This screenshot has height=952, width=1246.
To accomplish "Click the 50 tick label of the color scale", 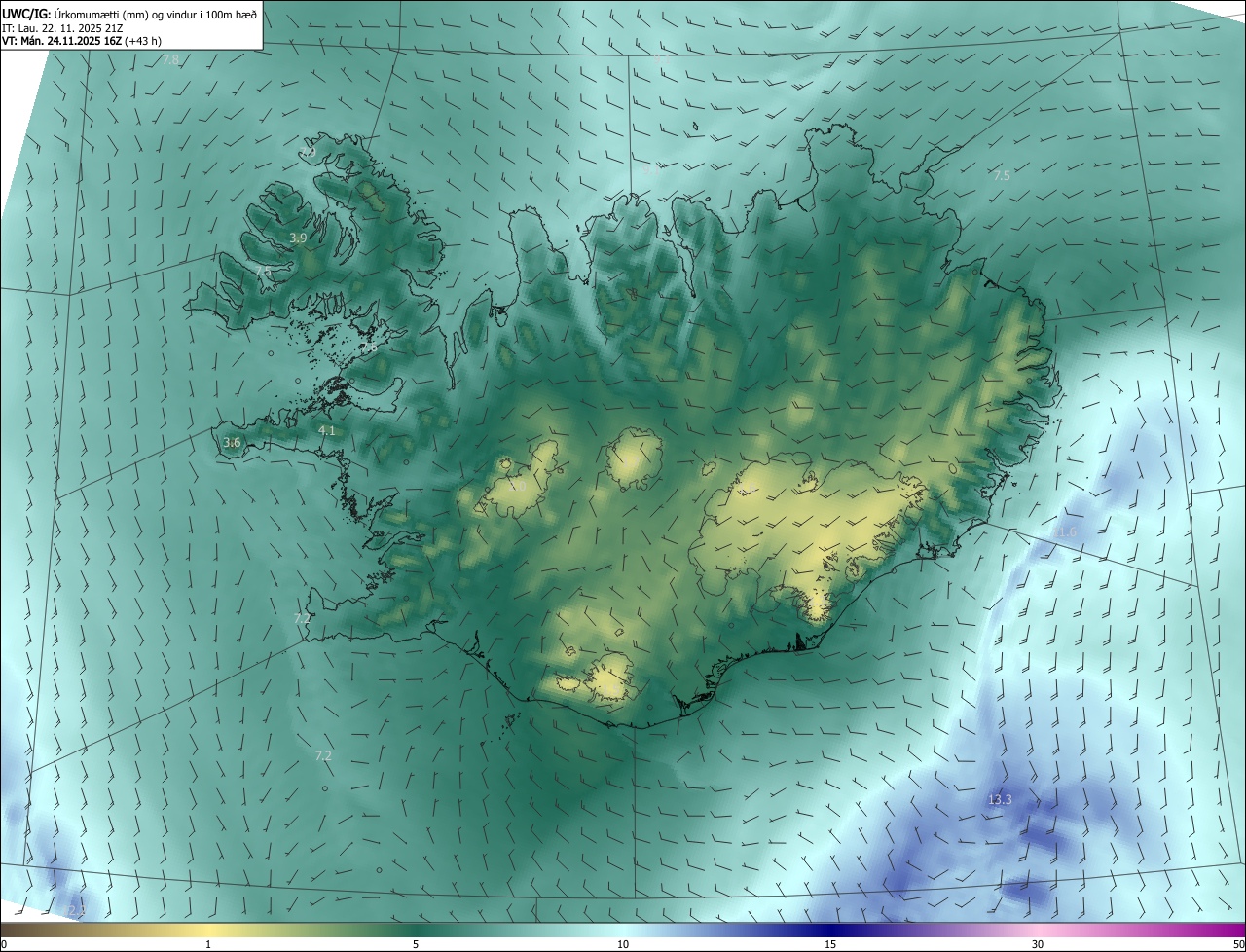I will coord(1238,945).
